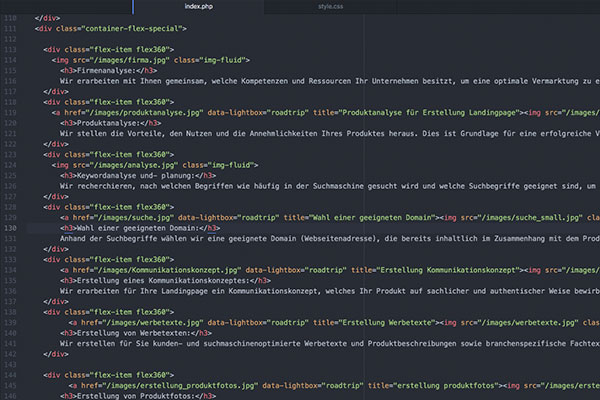Click the "/images/erstellung_produktfotos.jpg" href value
Viewport: 600px width, 400px height.
[180, 385]
